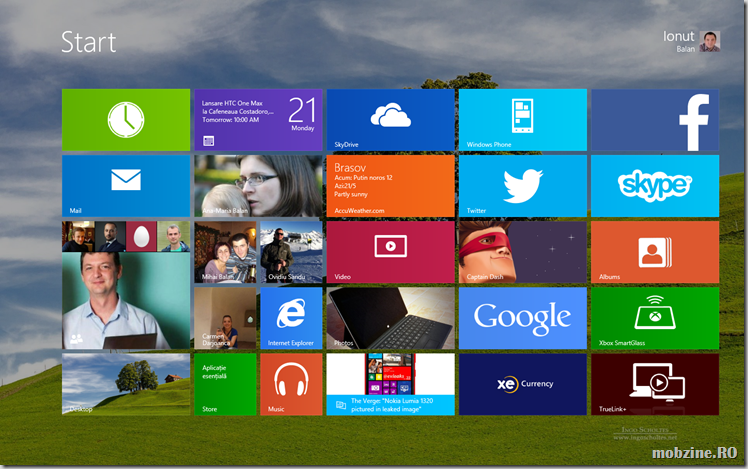Open the Photos tile
Image resolution: width=748 pixels, height=469 pixels.
pyautogui.click(x=390, y=318)
